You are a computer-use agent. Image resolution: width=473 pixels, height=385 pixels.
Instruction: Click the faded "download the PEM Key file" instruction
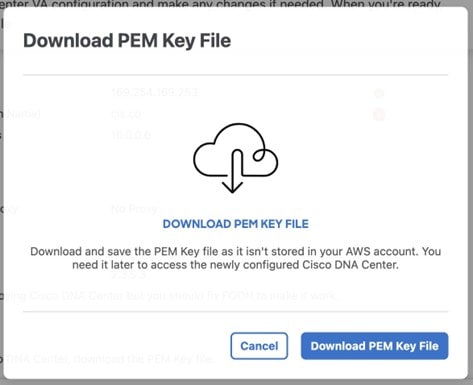(x=108, y=359)
